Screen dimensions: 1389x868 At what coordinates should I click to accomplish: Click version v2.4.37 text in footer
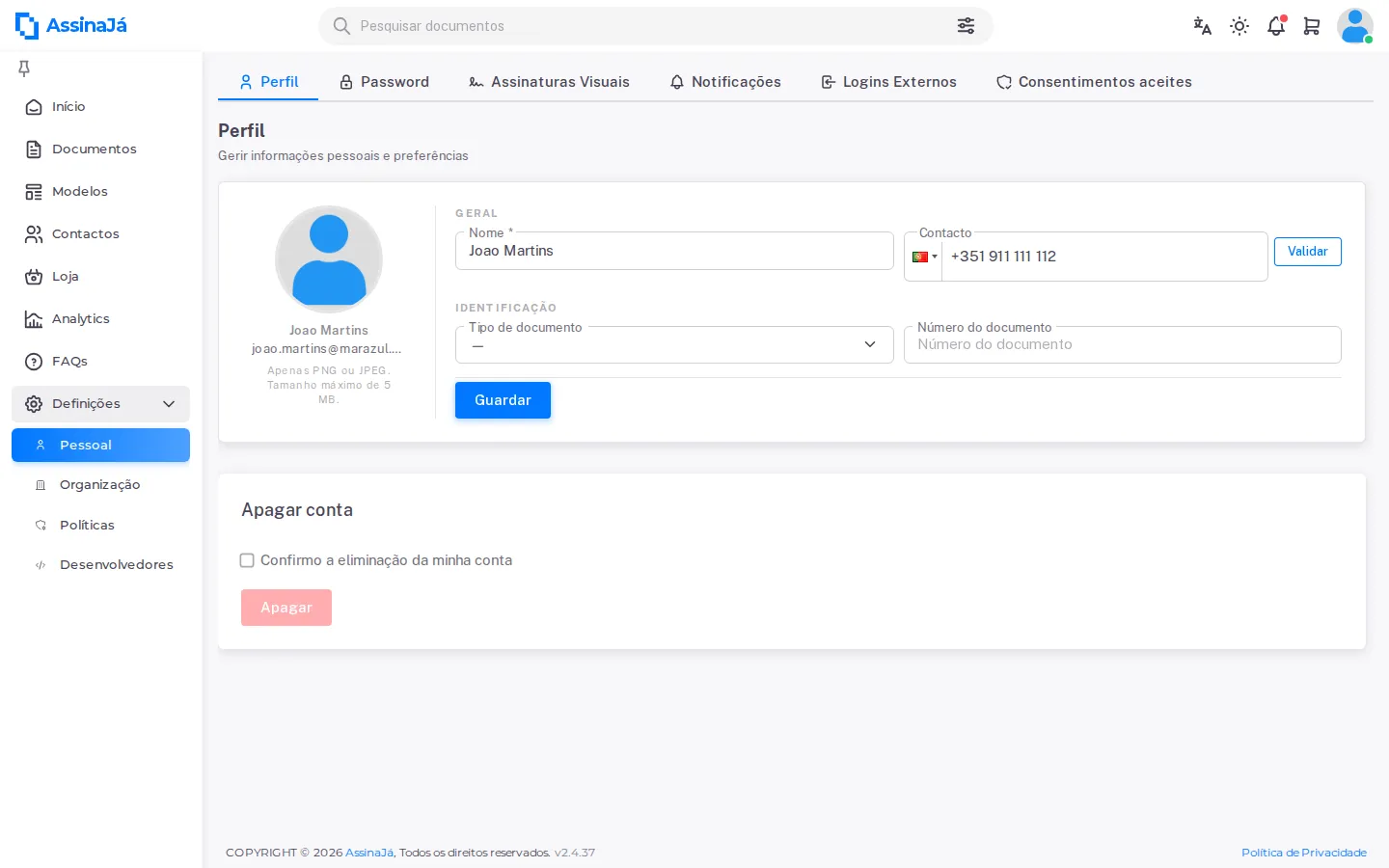[x=575, y=853]
